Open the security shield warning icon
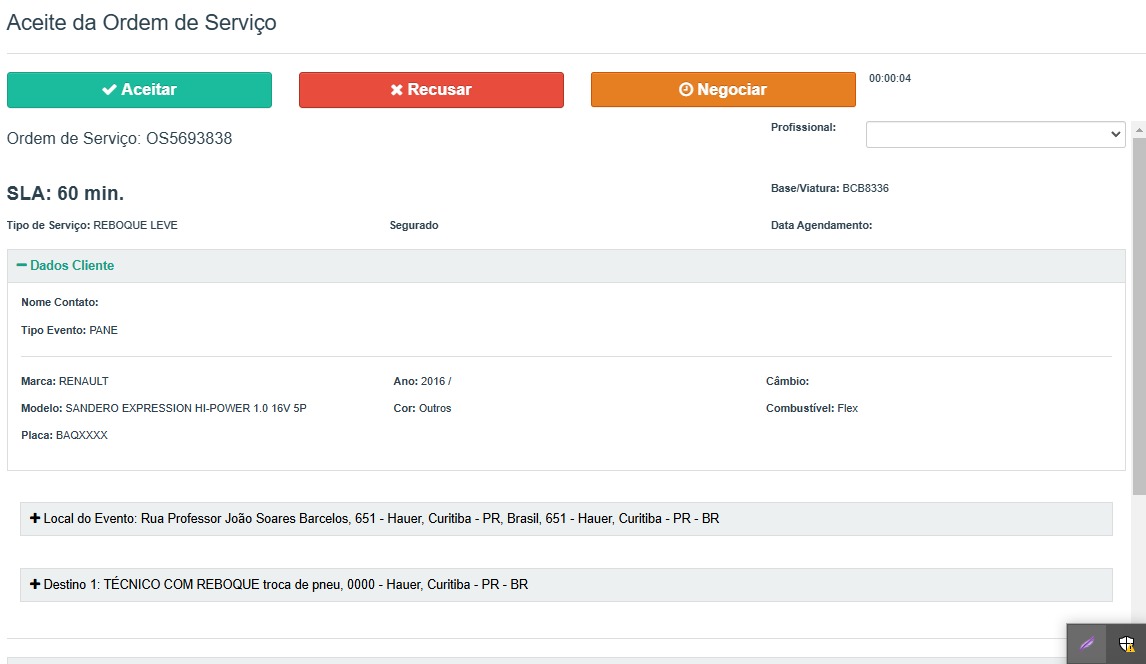This screenshot has width=1146, height=664. (1126, 644)
